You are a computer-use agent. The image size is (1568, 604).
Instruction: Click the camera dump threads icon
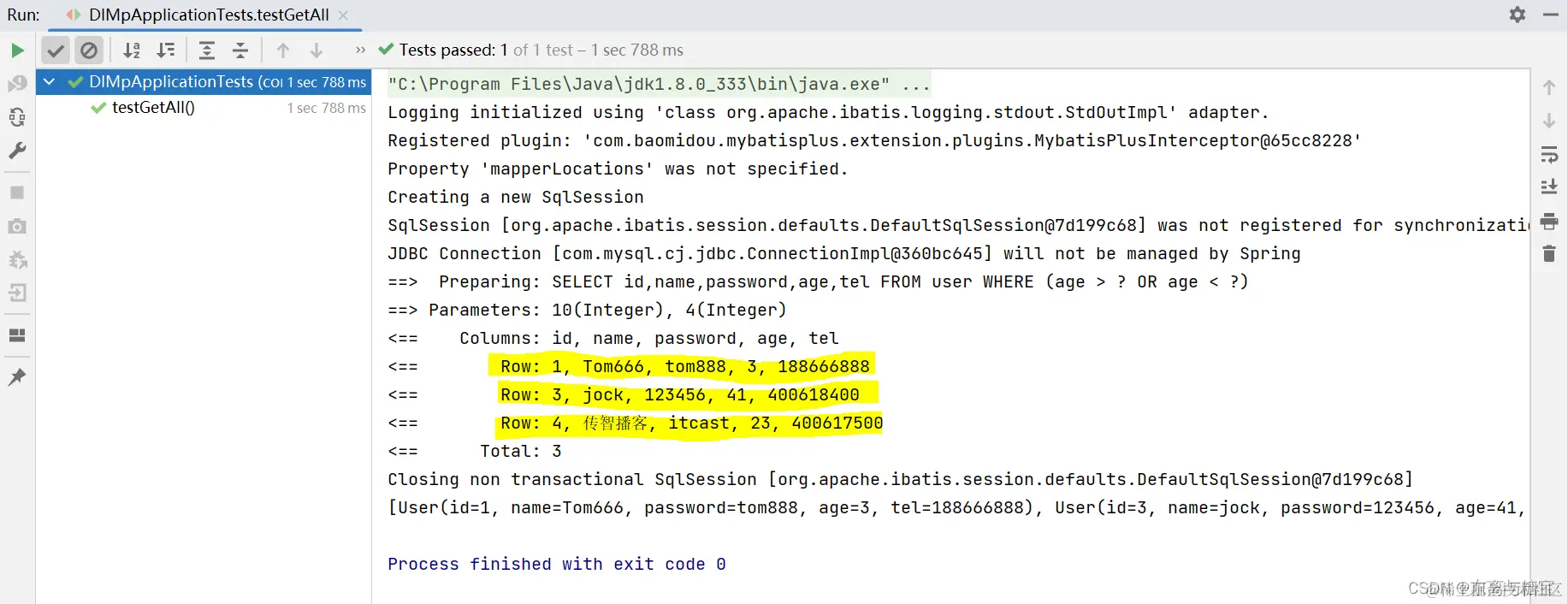pyautogui.click(x=17, y=226)
